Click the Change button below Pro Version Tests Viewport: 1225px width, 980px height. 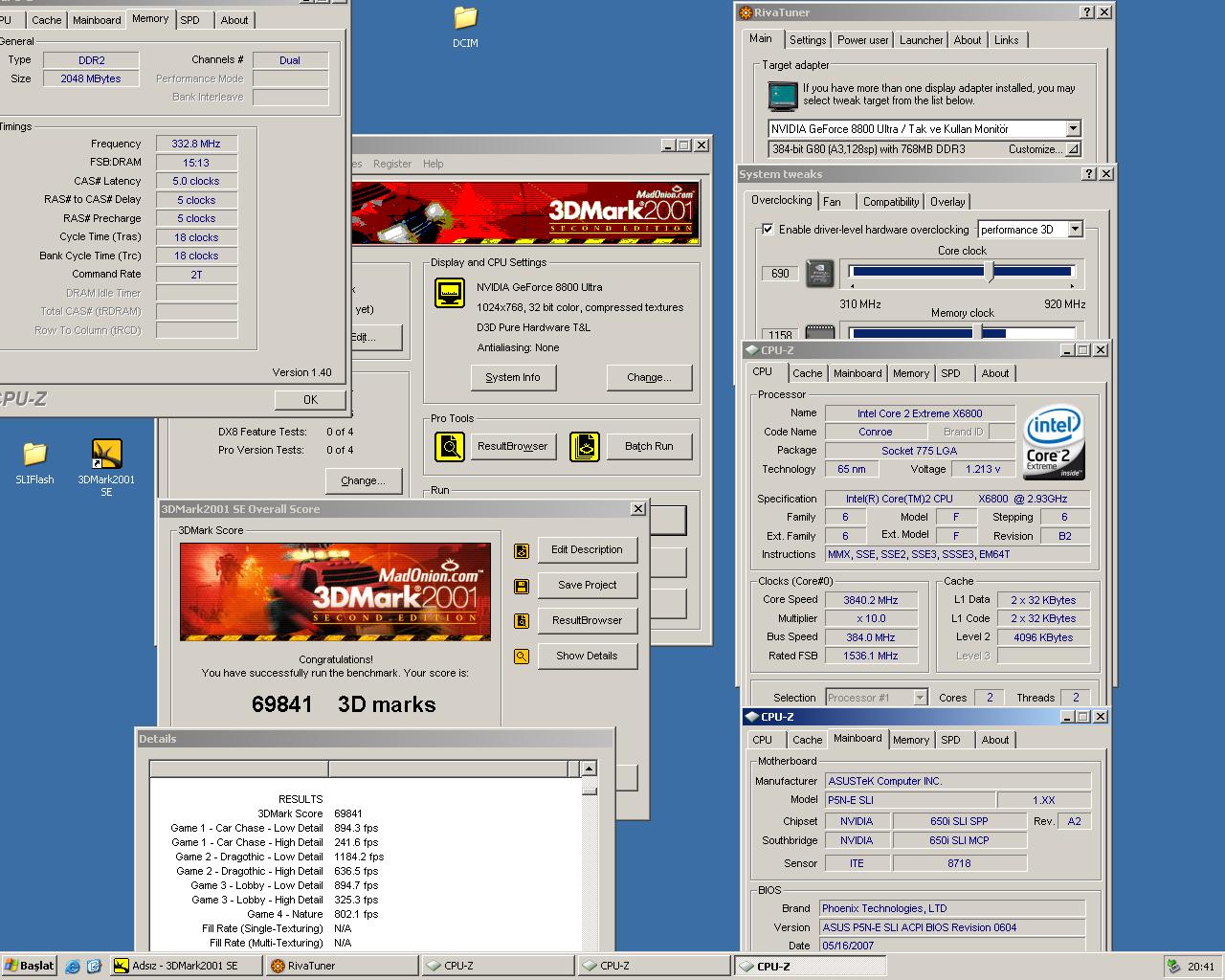pos(363,480)
